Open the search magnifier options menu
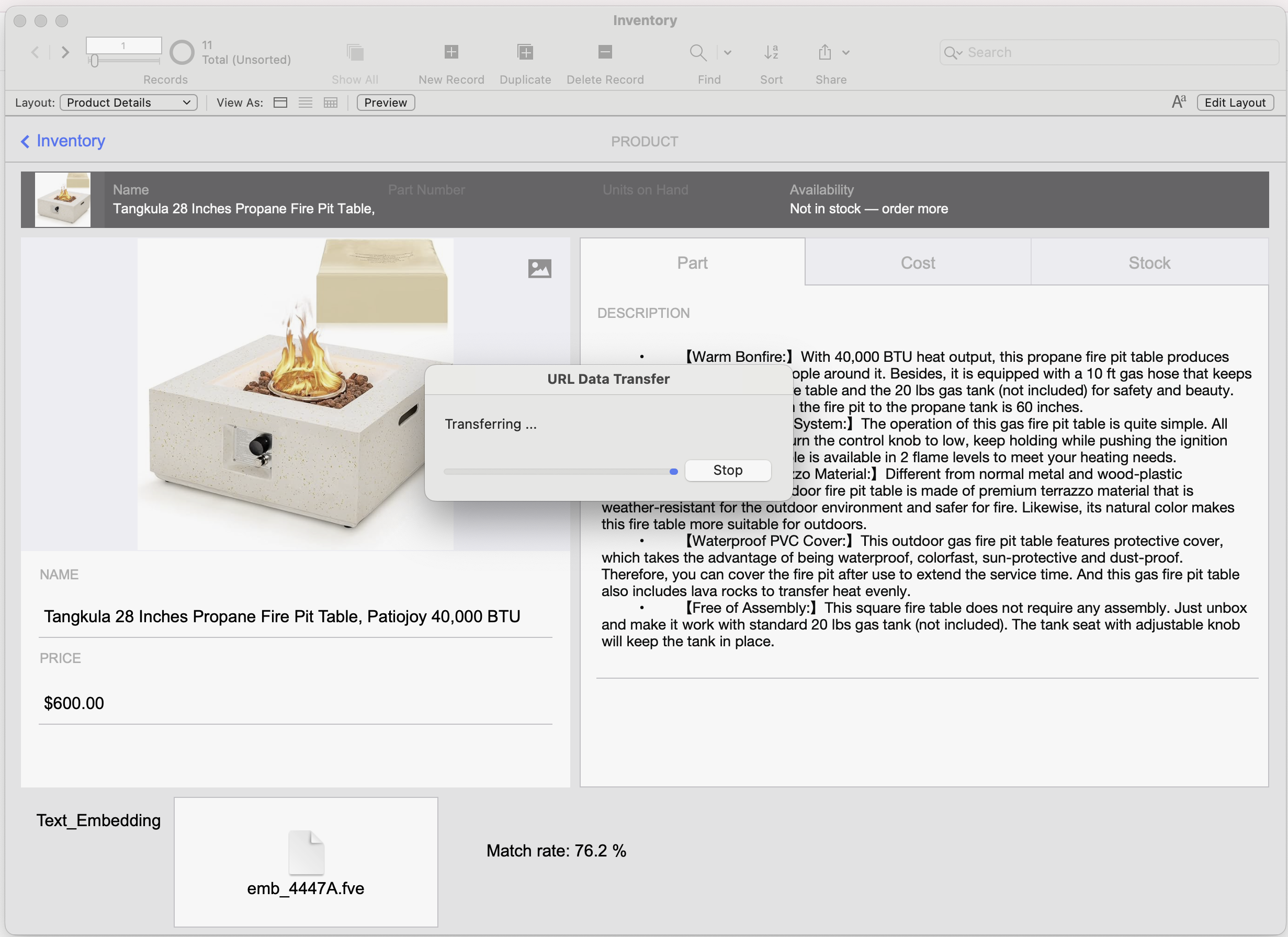 (x=953, y=53)
